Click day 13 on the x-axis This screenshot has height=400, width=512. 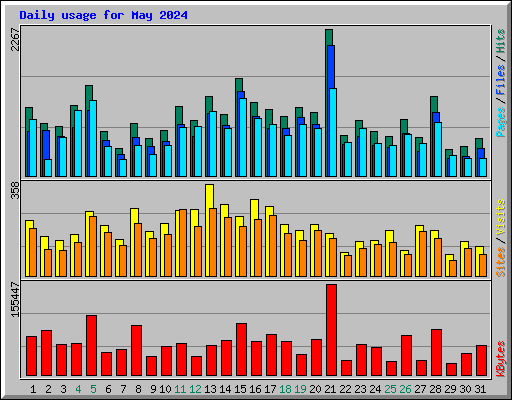coord(210,389)
